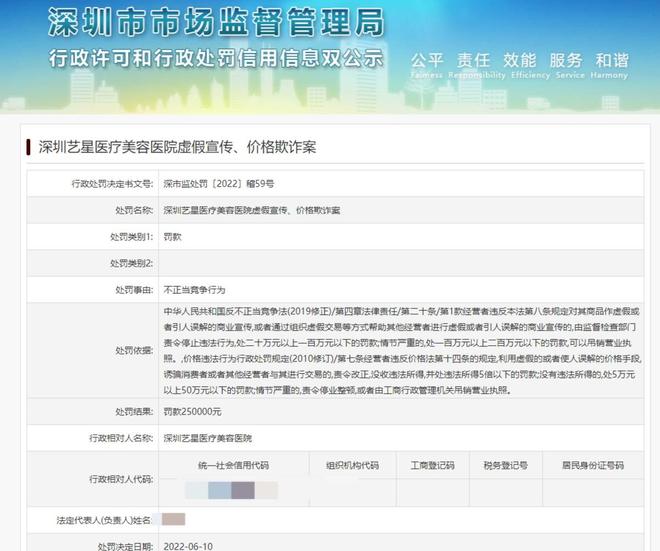
Task: Click the case heading 深圳艺星医疗美容医院虚假宣传、价格欺诈案
Action: pyautogui.click(x=176, y=147)
